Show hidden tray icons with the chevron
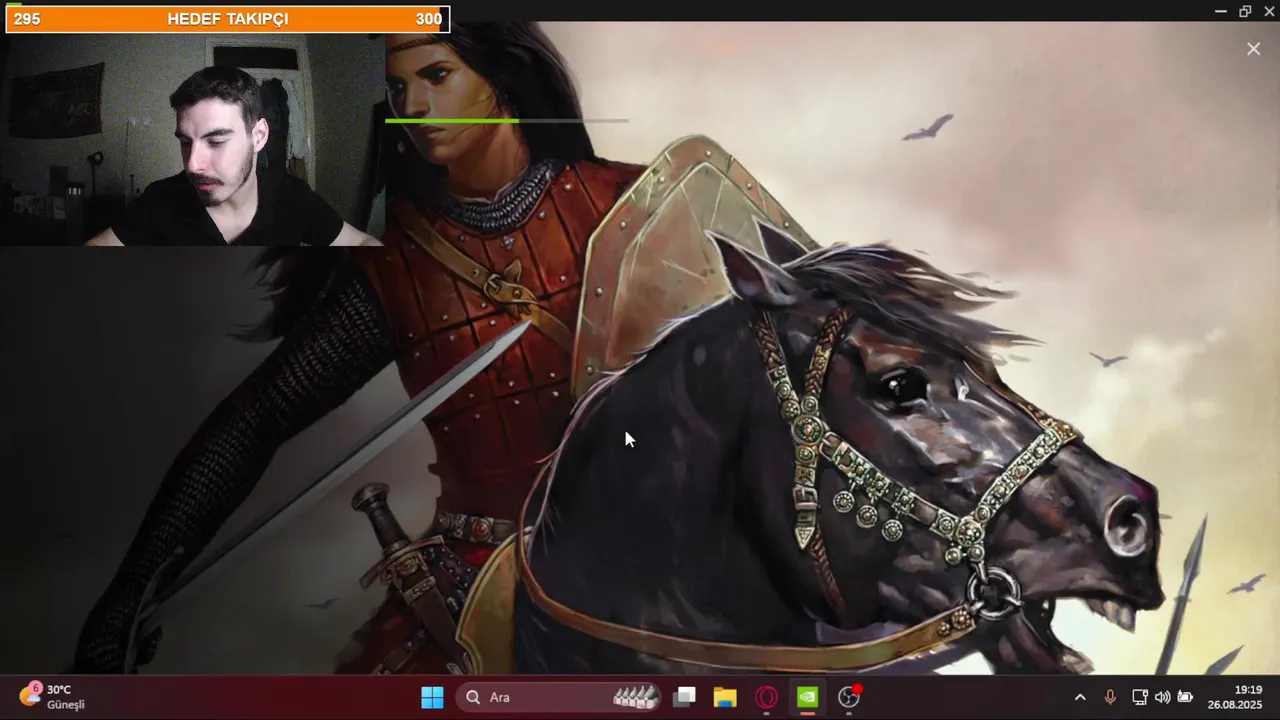1280x720 pixels. (x=1080, y=697)
